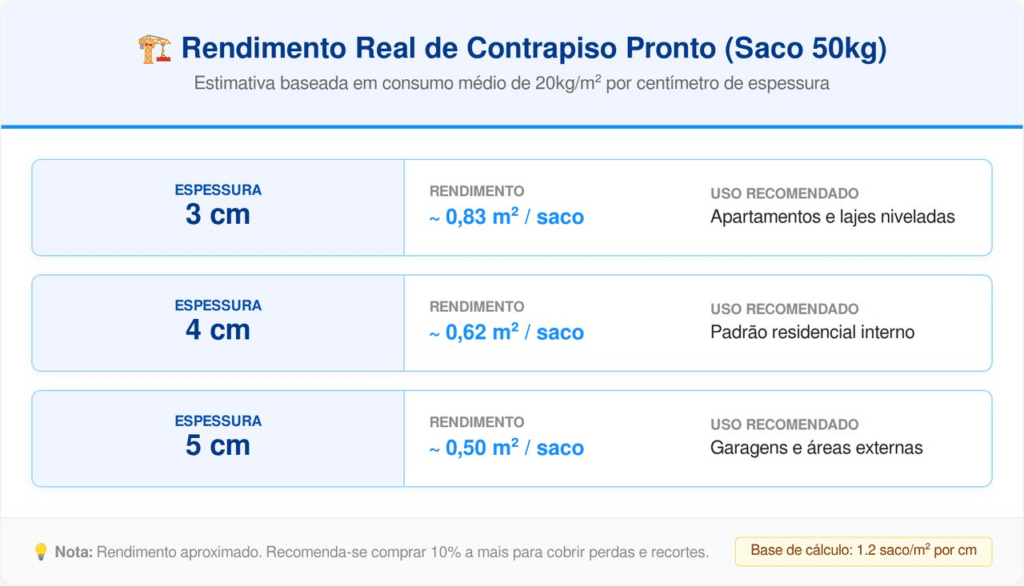This screenshot has height=586, width=1024.
Task: Click the construction crane icon in the title
Action: click(x=154, y=49)
